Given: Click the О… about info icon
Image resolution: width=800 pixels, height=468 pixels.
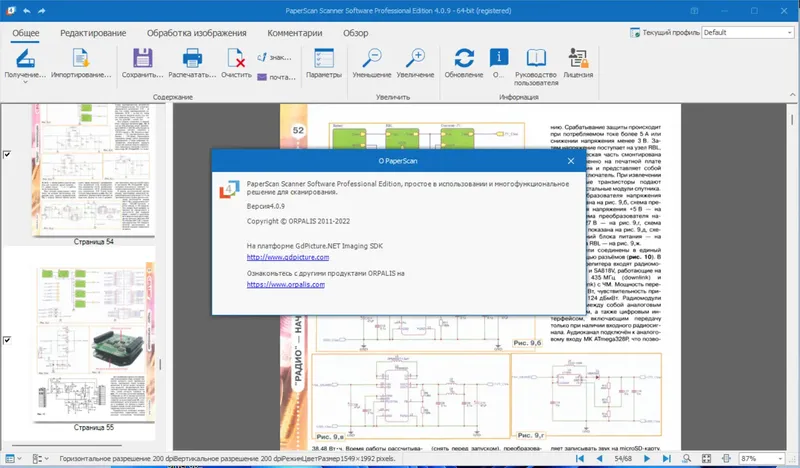Looking at the screenshot, I should 498,58.
